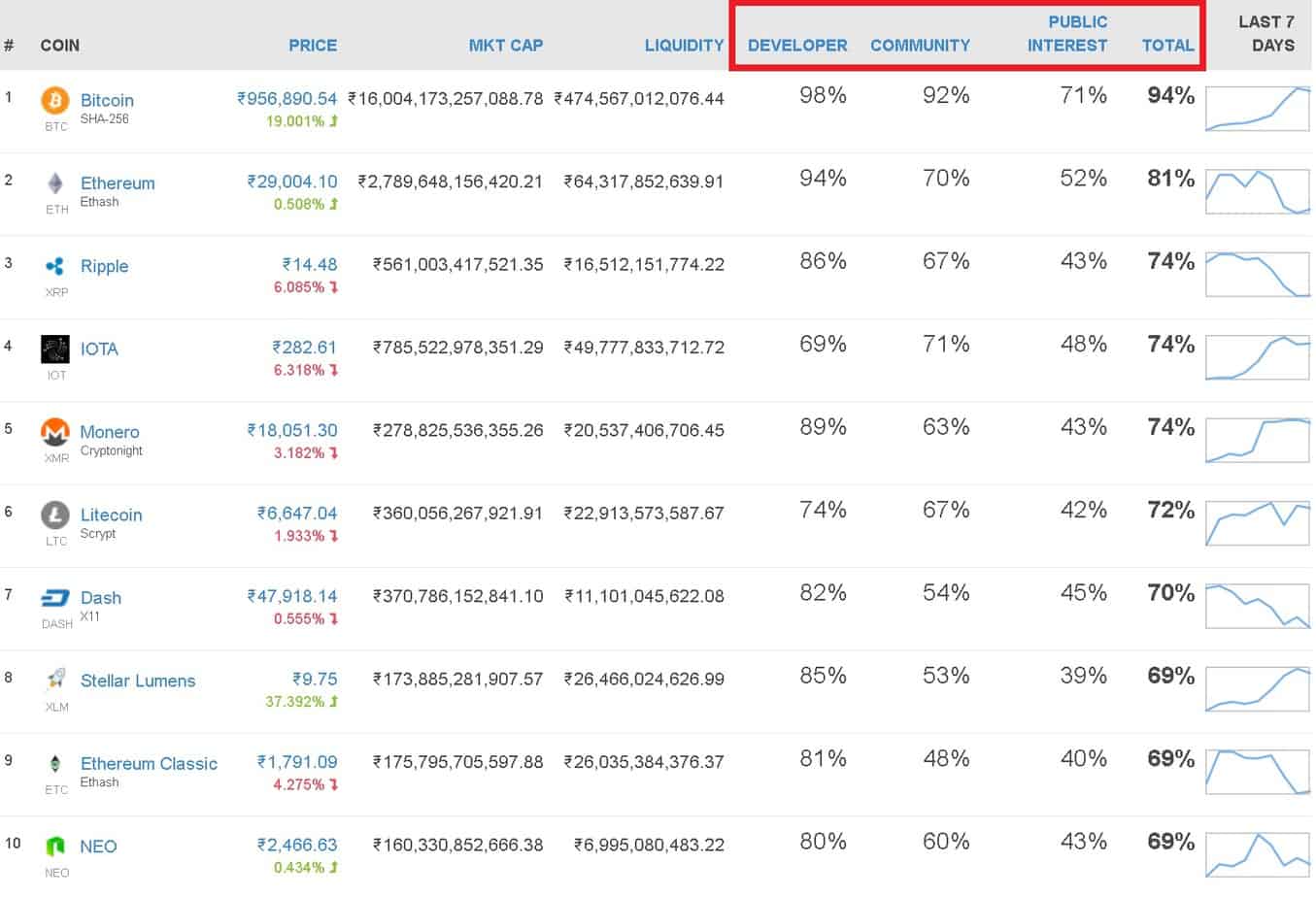Open the Litecoin coin page link
This screenshot has height=897, width=1316.
pyautogui.click(x=111, y=515)
